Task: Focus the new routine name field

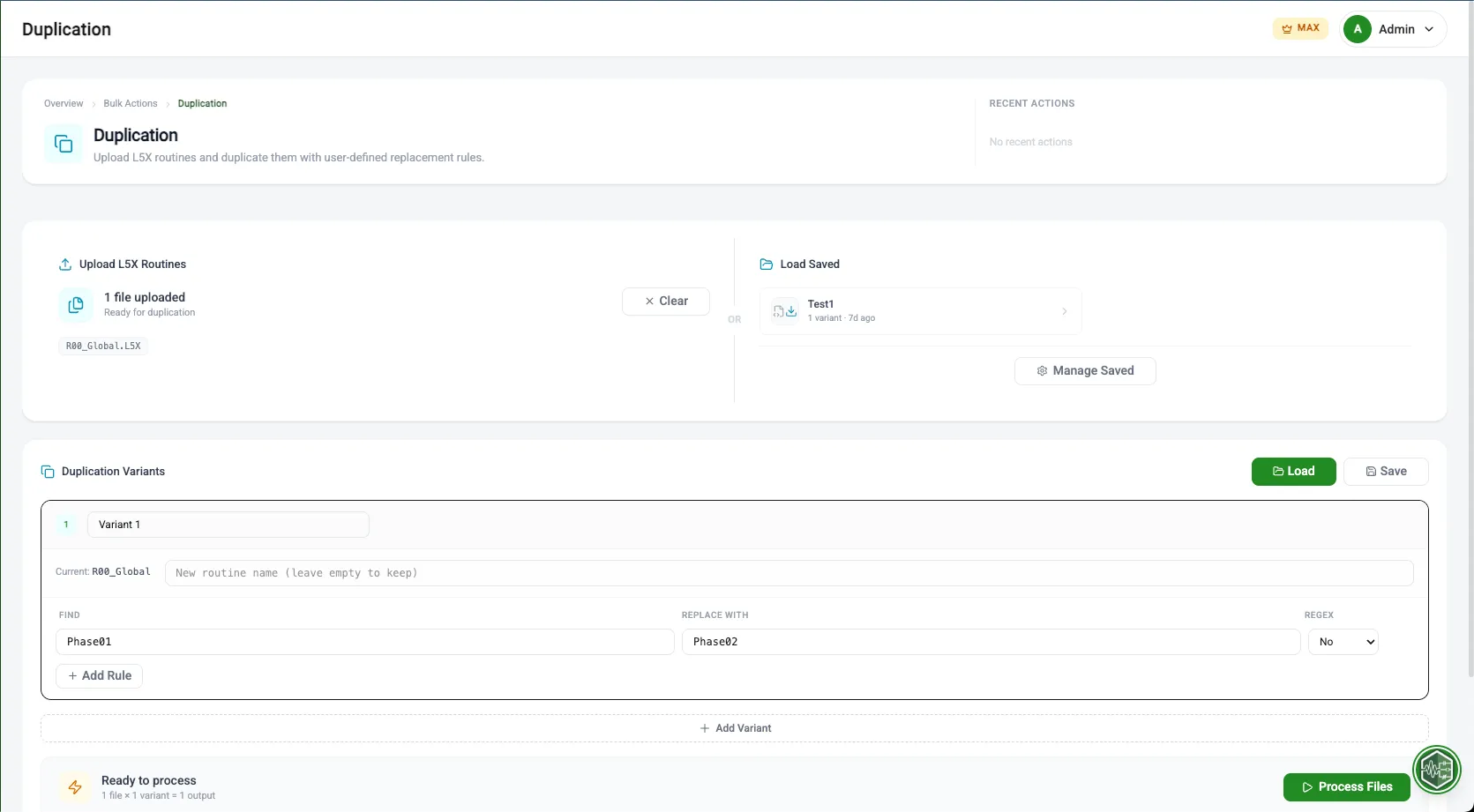Action: point(789,573)
